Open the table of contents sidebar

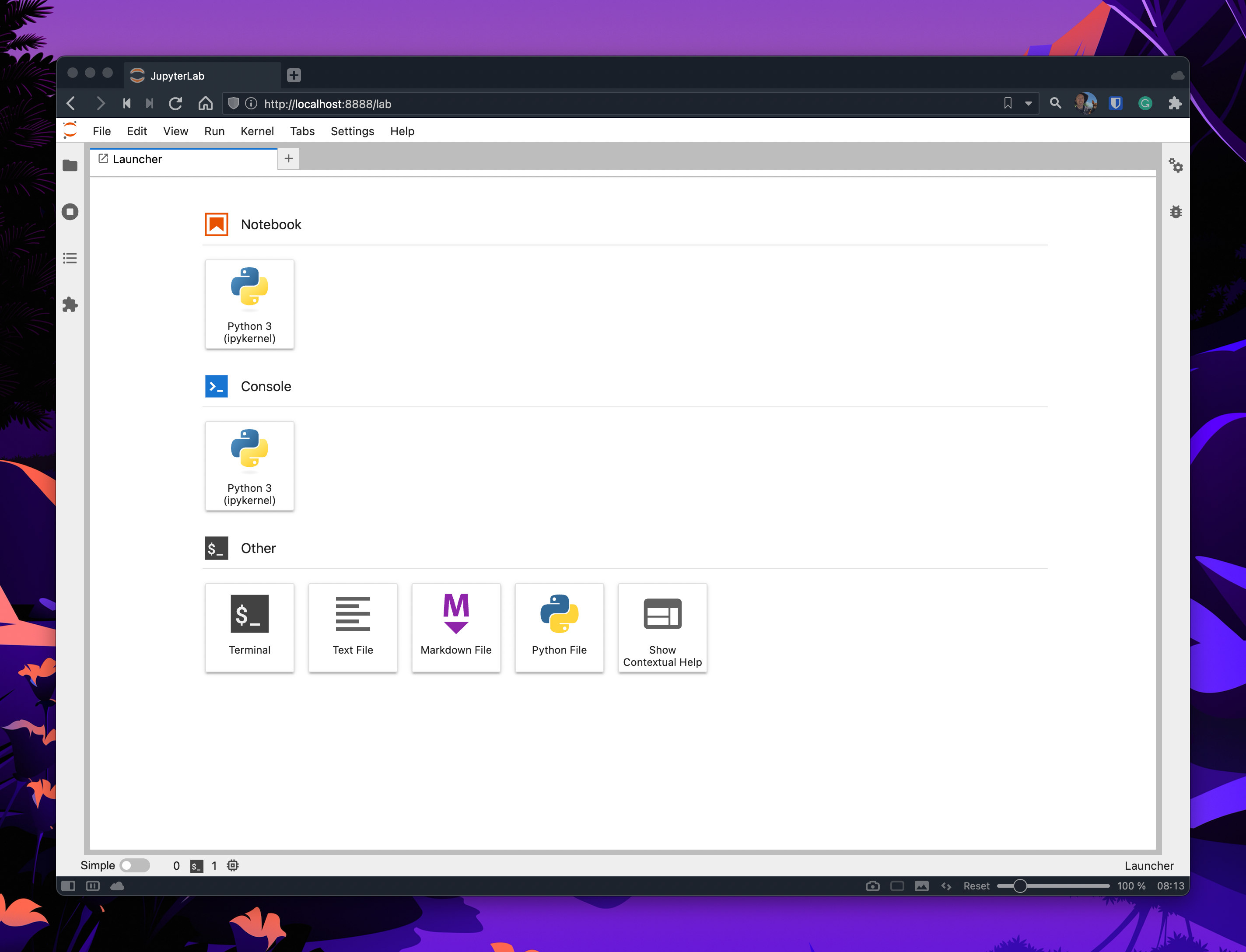pos(70,258)
